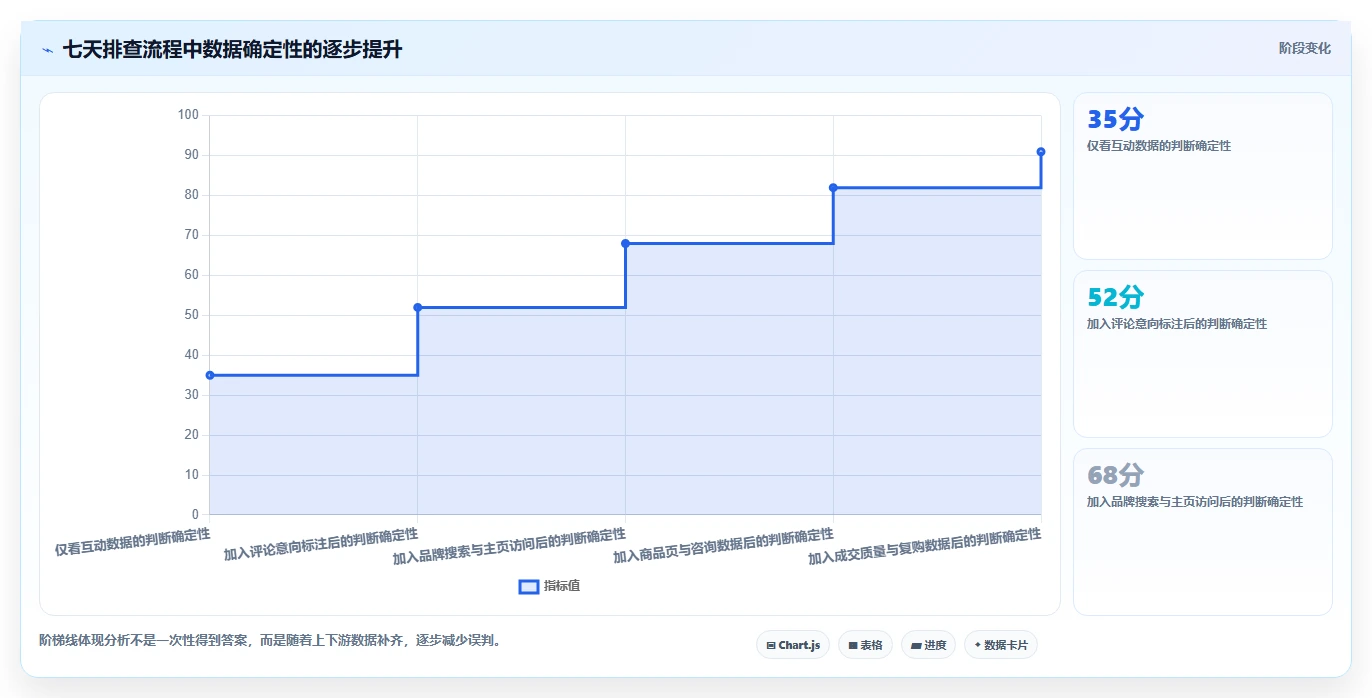Toggle the 指标值 legend swatch
The image size is (1372, 698).
click(x=529, y=586)
